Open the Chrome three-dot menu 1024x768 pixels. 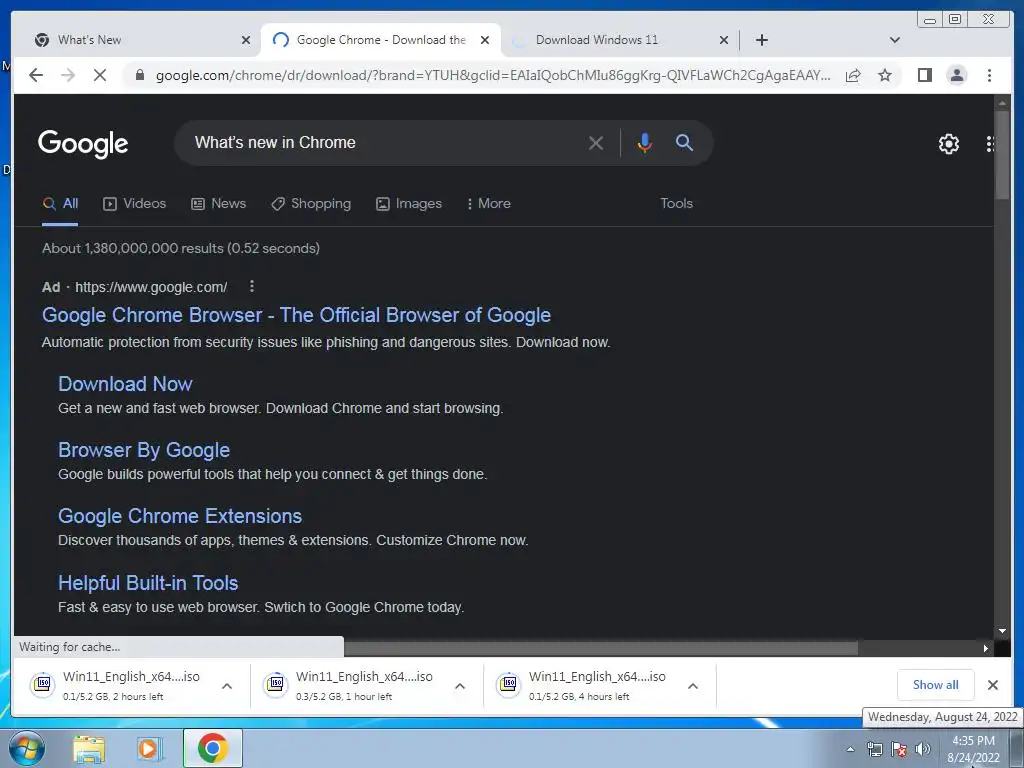pos(989,75)
